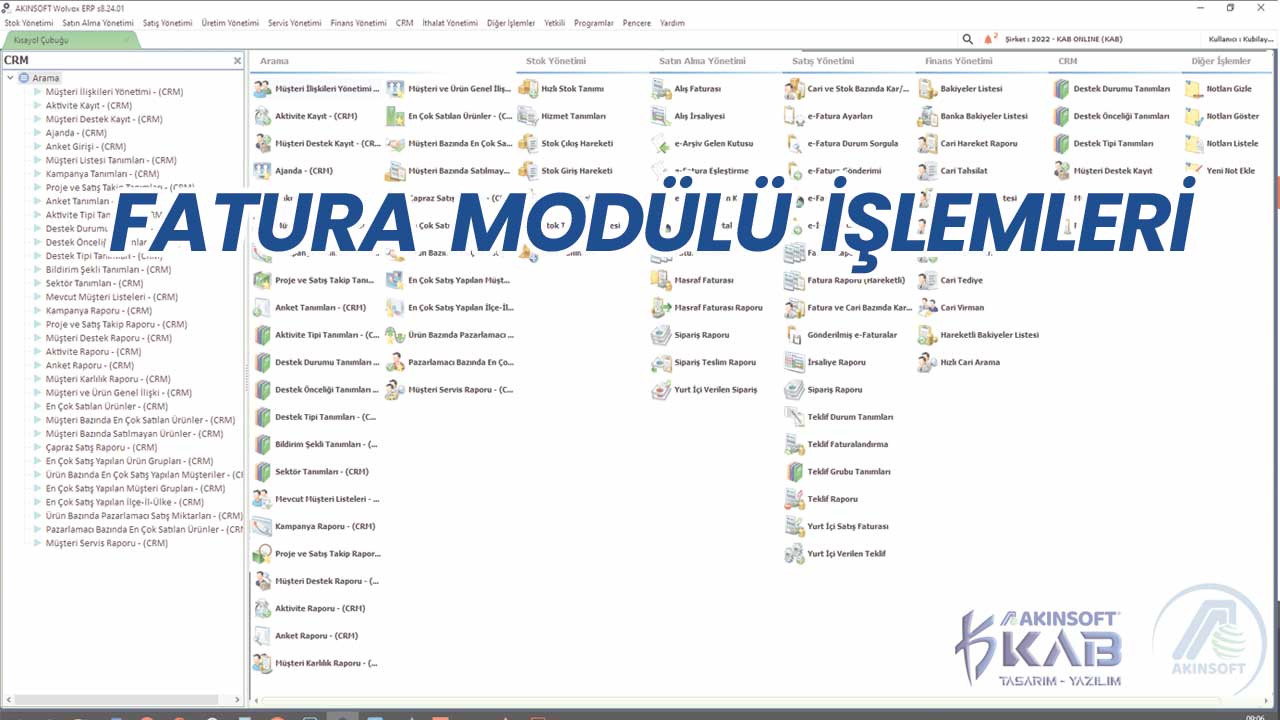
Task: Select Çapraz Satış Raporu tree item
Action: coord(101,448)
